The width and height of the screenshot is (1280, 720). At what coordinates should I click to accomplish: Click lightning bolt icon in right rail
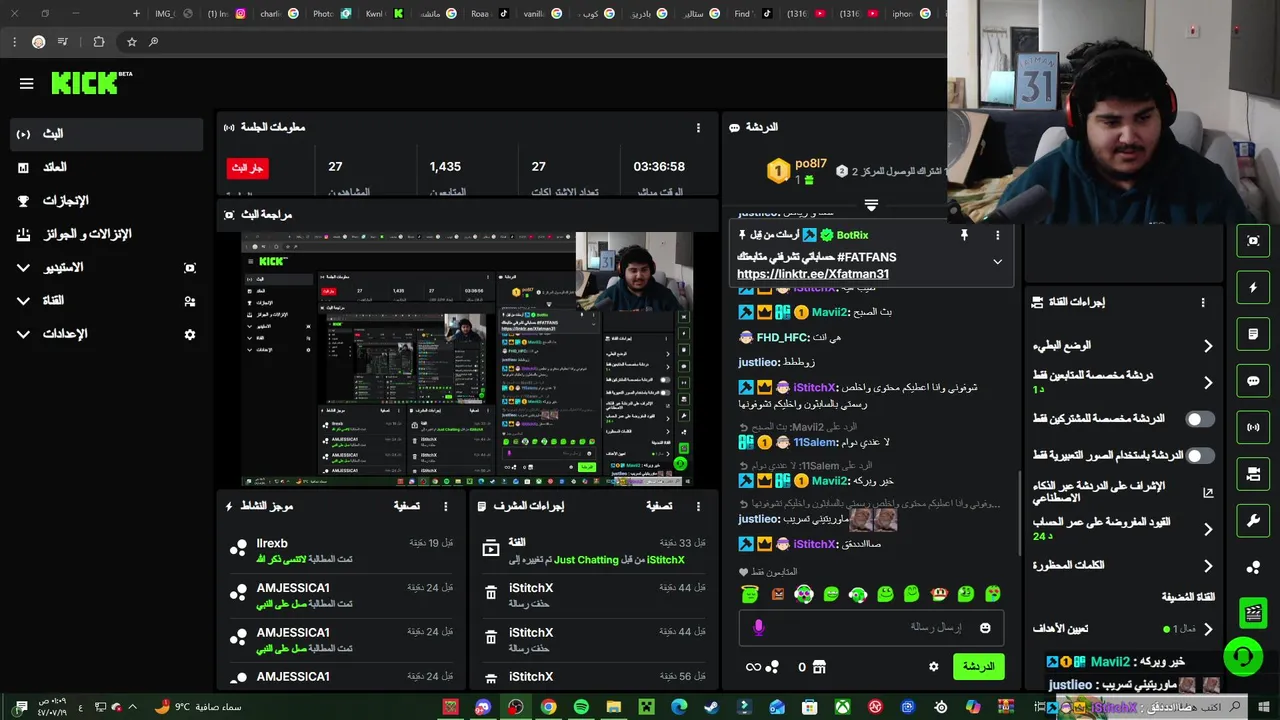coord(1253,288)
